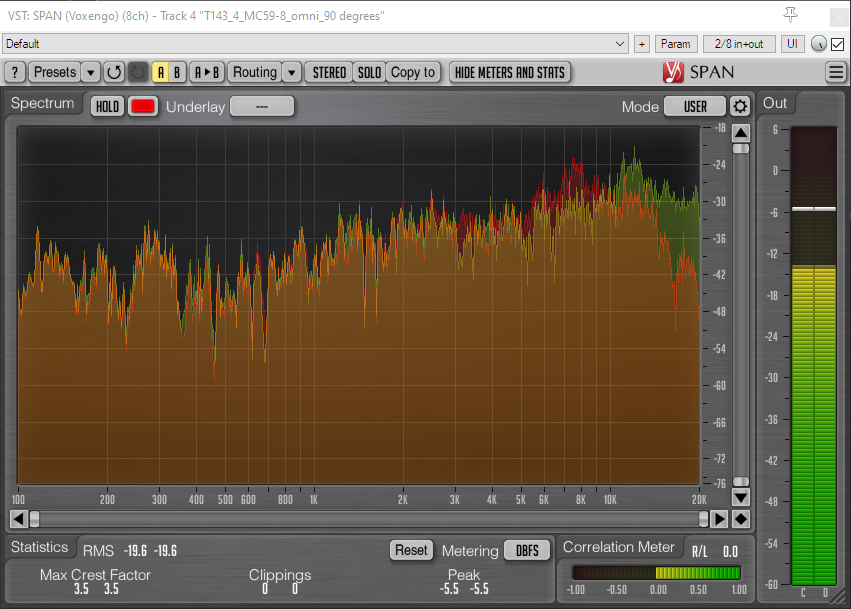Click the diamond zoom reset icon

[741, 519]
